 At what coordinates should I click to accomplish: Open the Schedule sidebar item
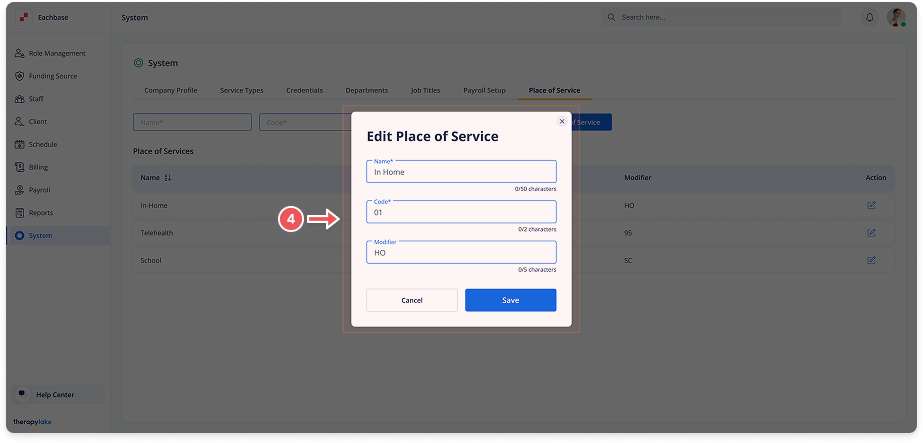(43, 144)
